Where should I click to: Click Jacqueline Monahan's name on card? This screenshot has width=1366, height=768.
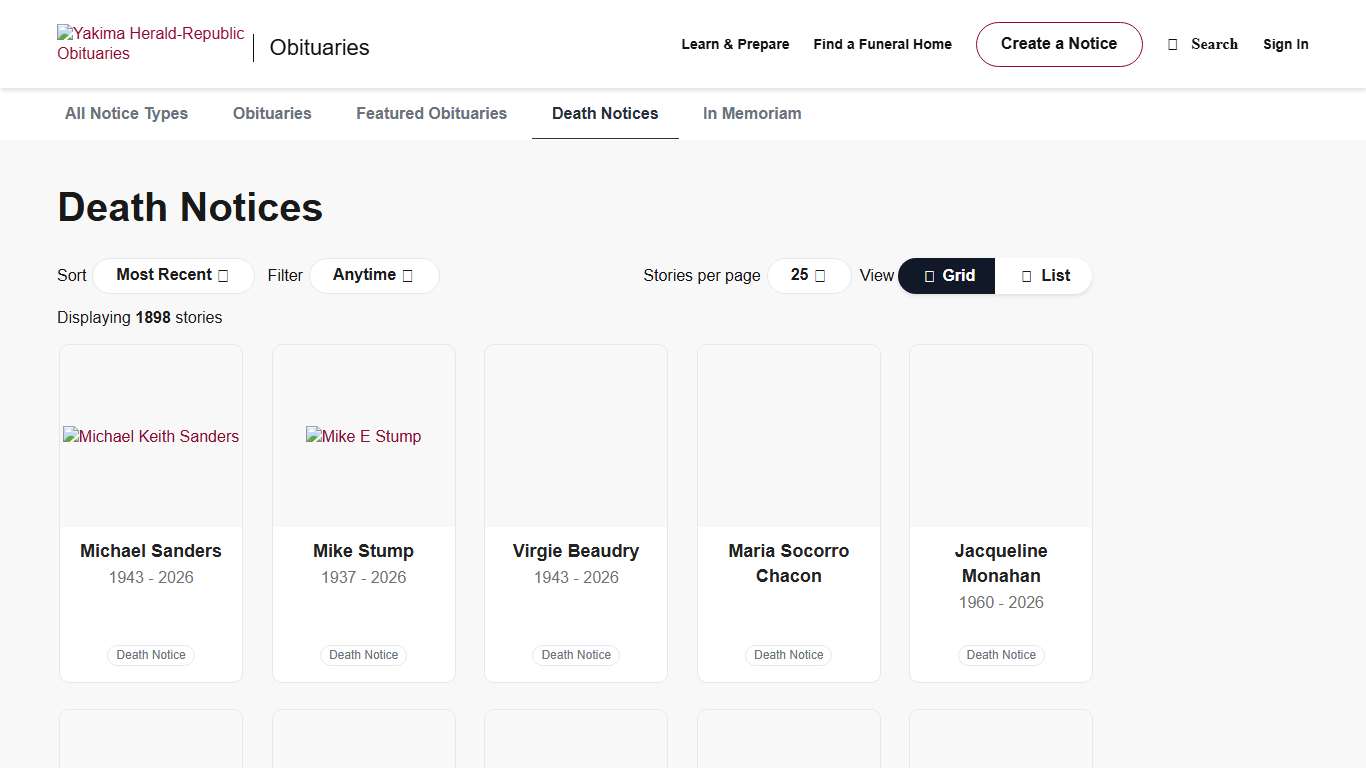point(1001,563)
